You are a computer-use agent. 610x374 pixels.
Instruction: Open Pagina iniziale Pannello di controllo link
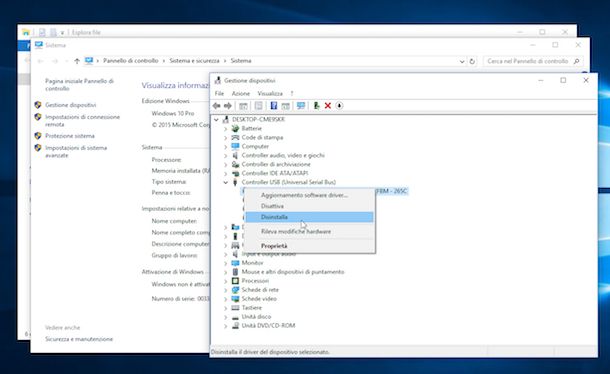pyautogui.click(x=79, y=85)
